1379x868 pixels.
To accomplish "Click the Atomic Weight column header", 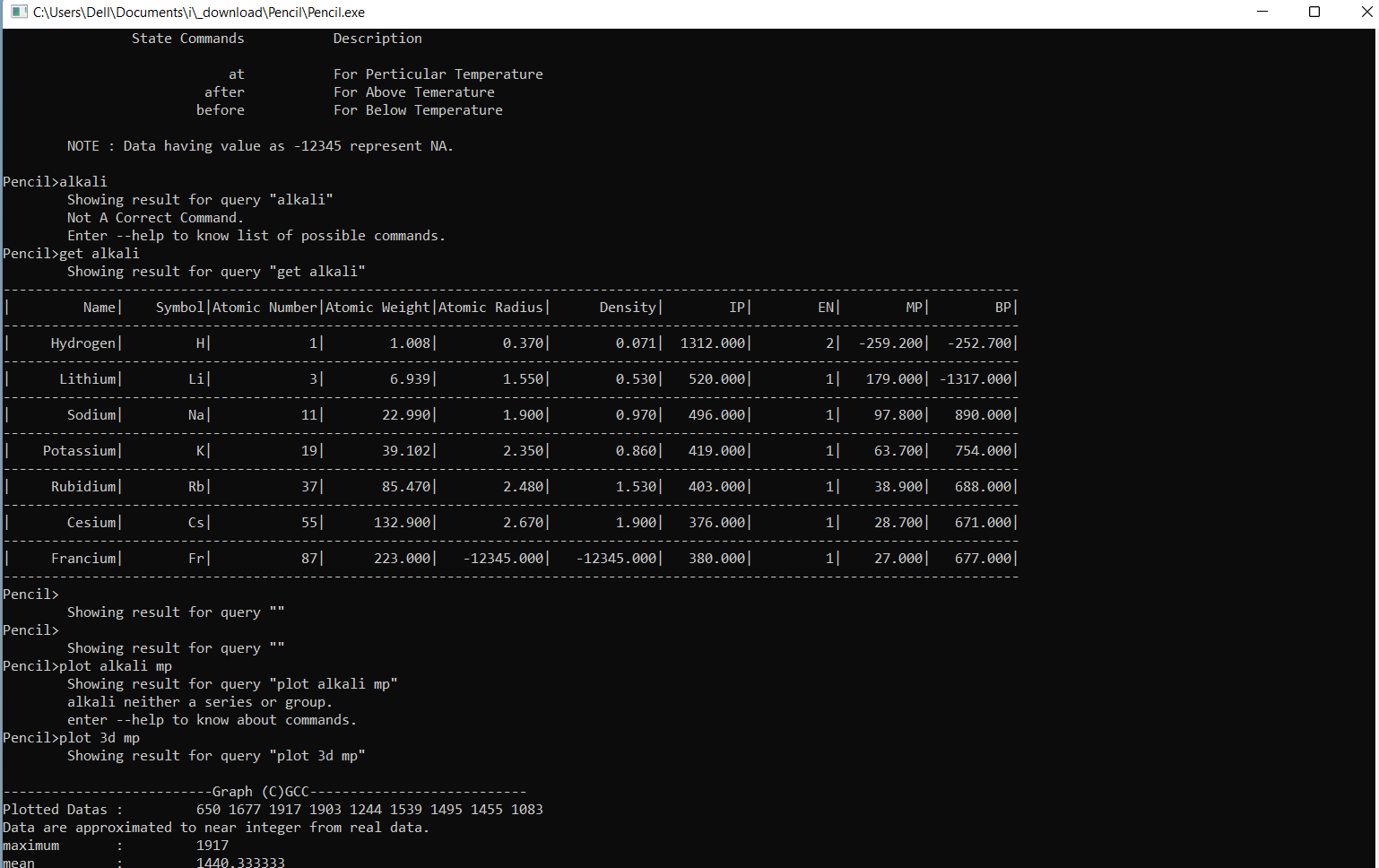I will (x=377, y=307).
